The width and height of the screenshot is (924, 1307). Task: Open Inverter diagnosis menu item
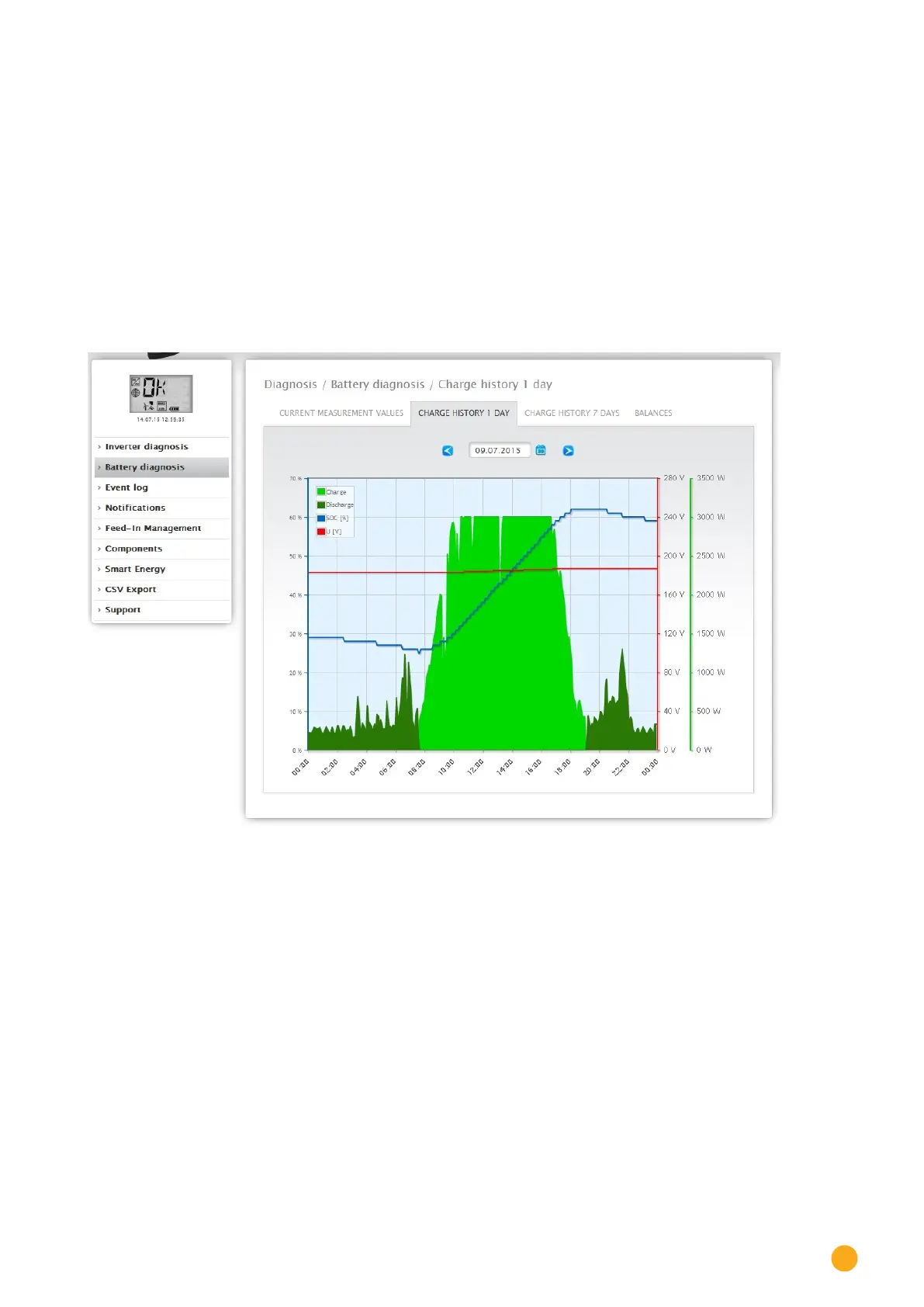tap(161, 447)
